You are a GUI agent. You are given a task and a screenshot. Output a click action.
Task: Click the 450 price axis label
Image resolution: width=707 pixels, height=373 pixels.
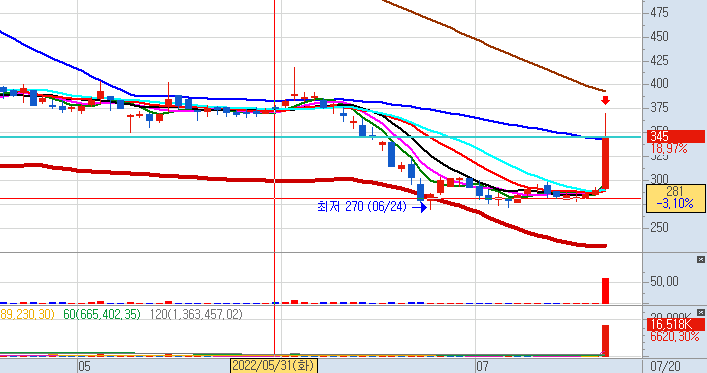coord(659,37)
